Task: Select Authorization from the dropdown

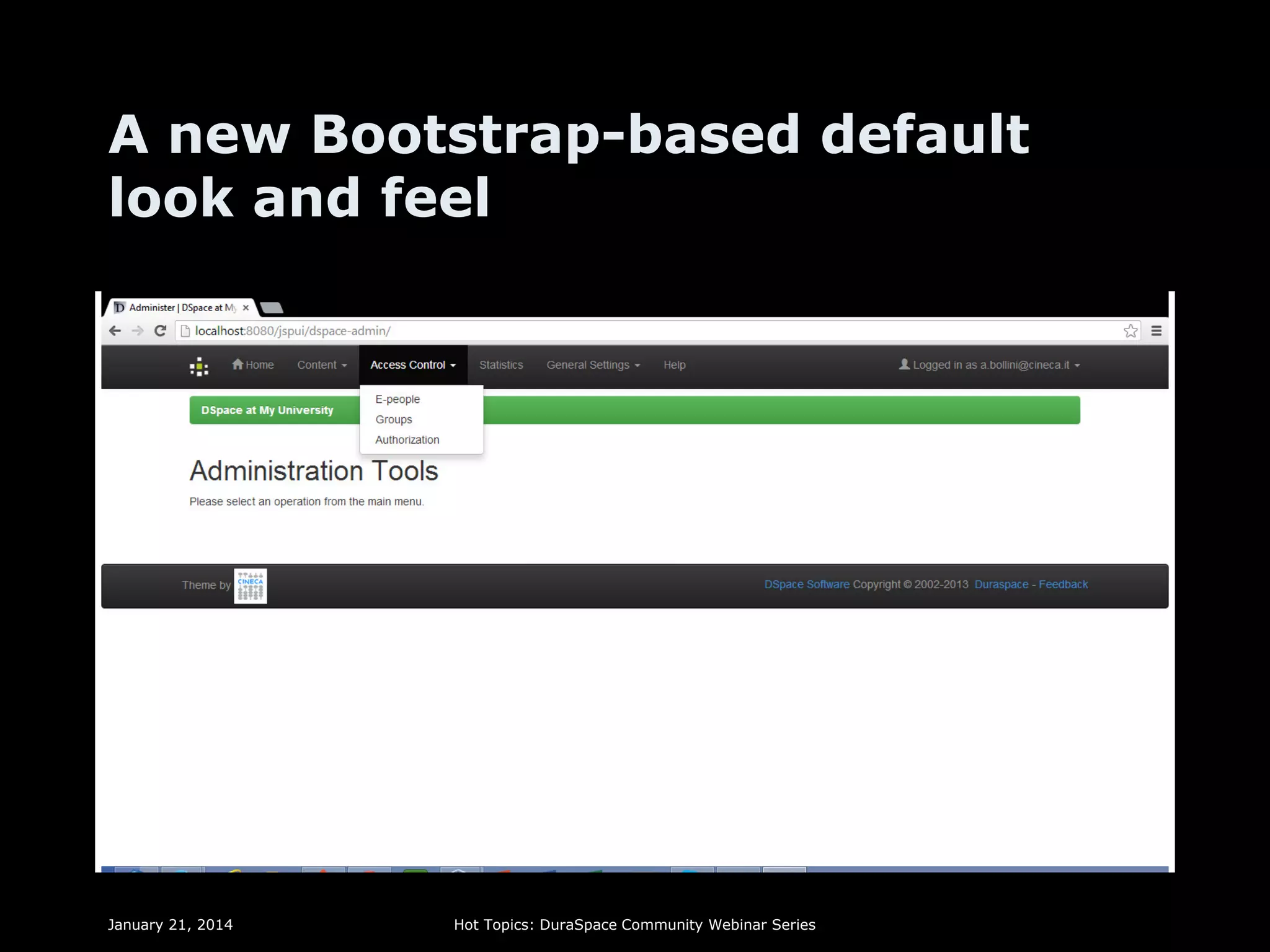Action: point(407,439)
